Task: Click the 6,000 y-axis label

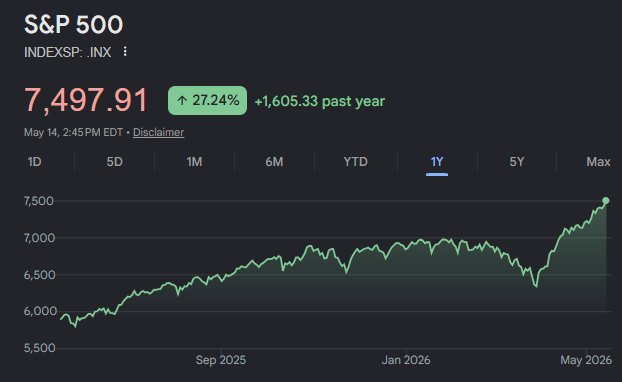Action: [40, 311]
